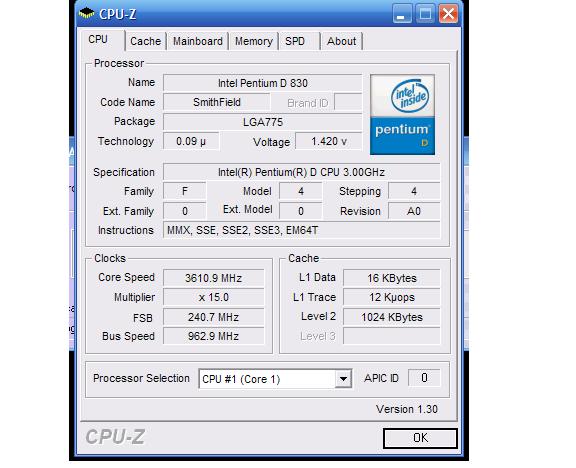576x468 pixels.
Task: Click the Specification text field
Action: [x=302, y=172]
